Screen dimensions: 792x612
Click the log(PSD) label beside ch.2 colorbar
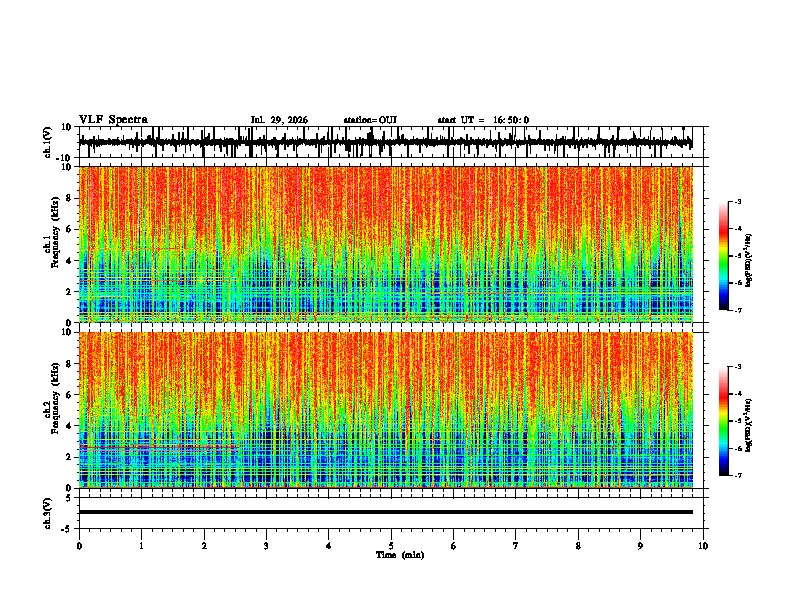tap(749, 425)
